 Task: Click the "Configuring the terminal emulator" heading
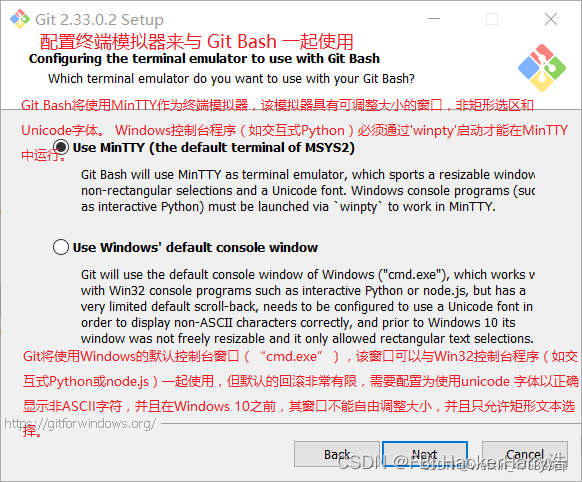(204, 59)
